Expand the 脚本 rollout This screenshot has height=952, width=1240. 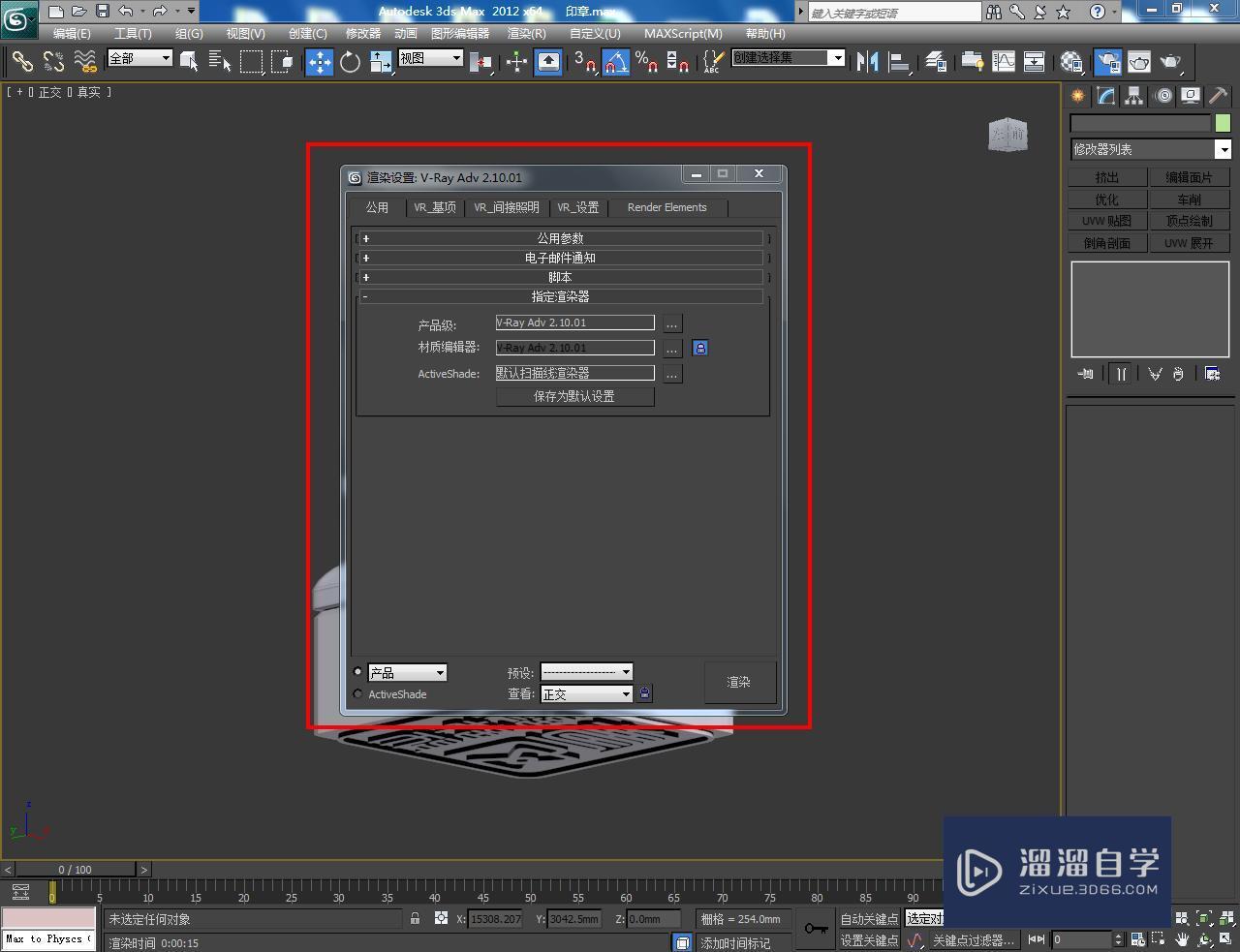pos(562,277)
